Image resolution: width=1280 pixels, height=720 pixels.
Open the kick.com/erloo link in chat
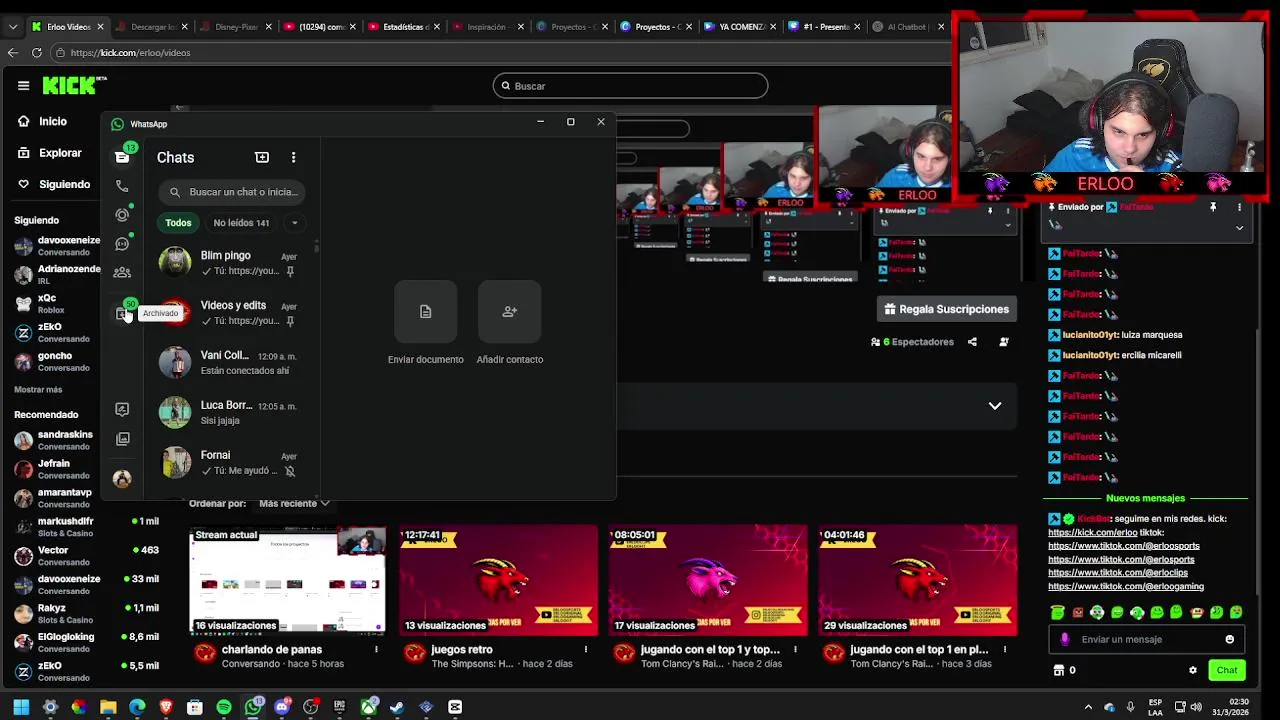point(1093,533)
